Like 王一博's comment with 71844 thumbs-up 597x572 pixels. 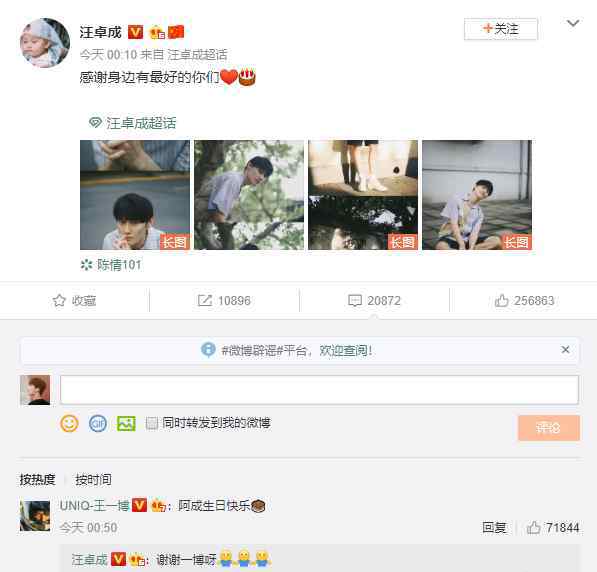(533, 527)
